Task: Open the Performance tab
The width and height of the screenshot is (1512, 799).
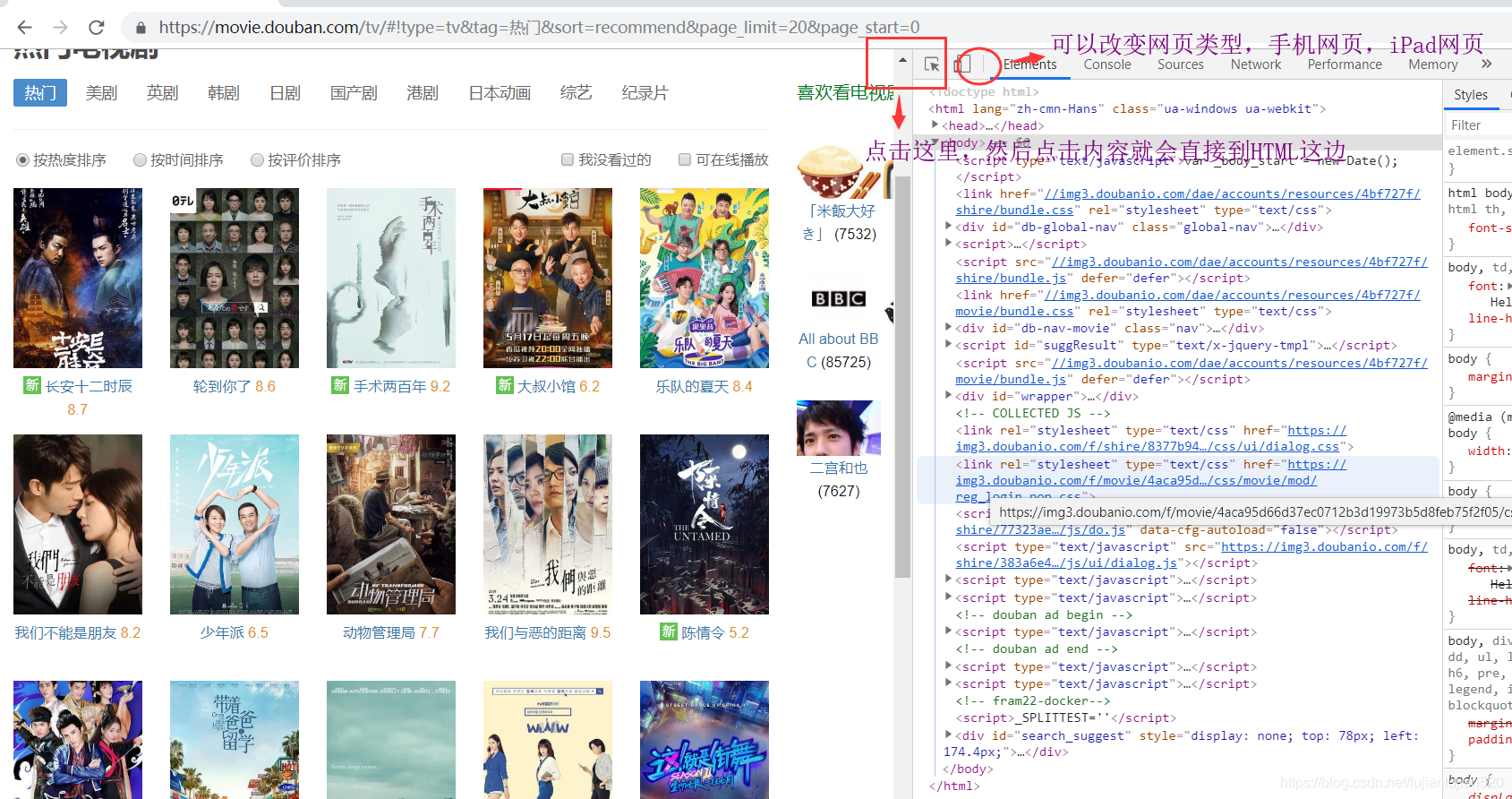Action: (x=1345, y=64)
